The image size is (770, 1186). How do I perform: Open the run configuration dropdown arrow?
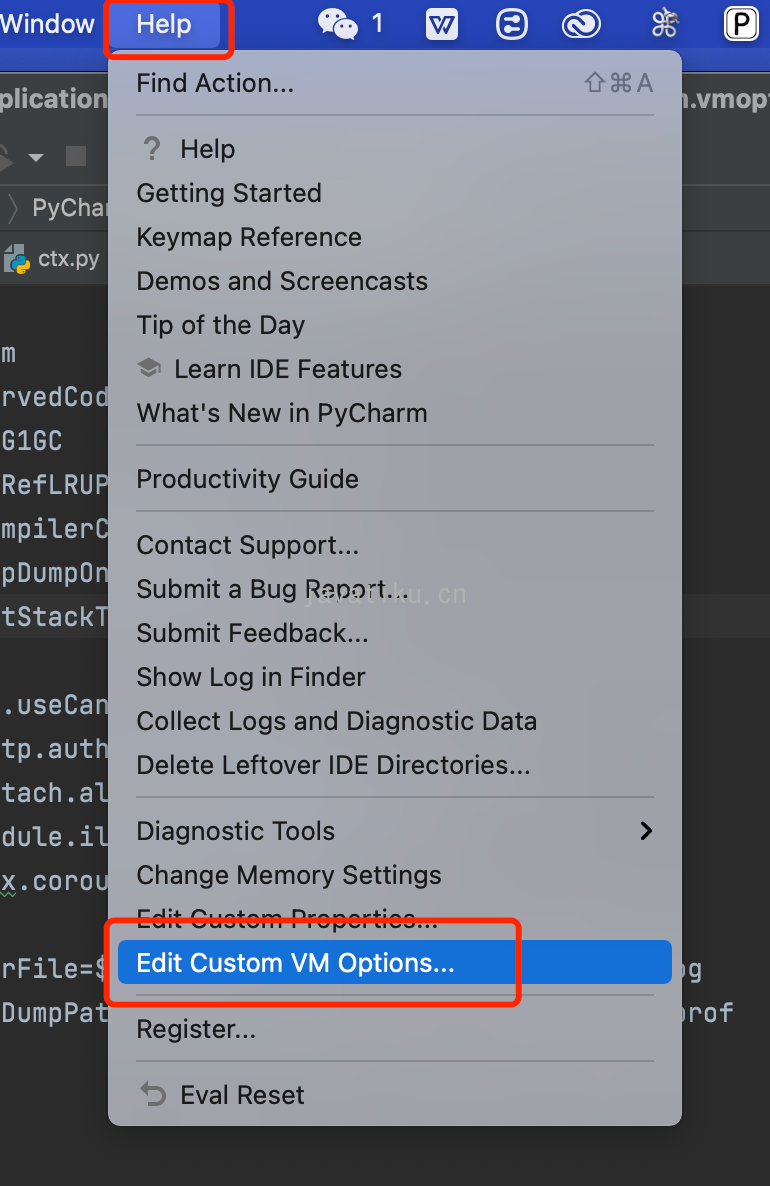click(36, 157)
